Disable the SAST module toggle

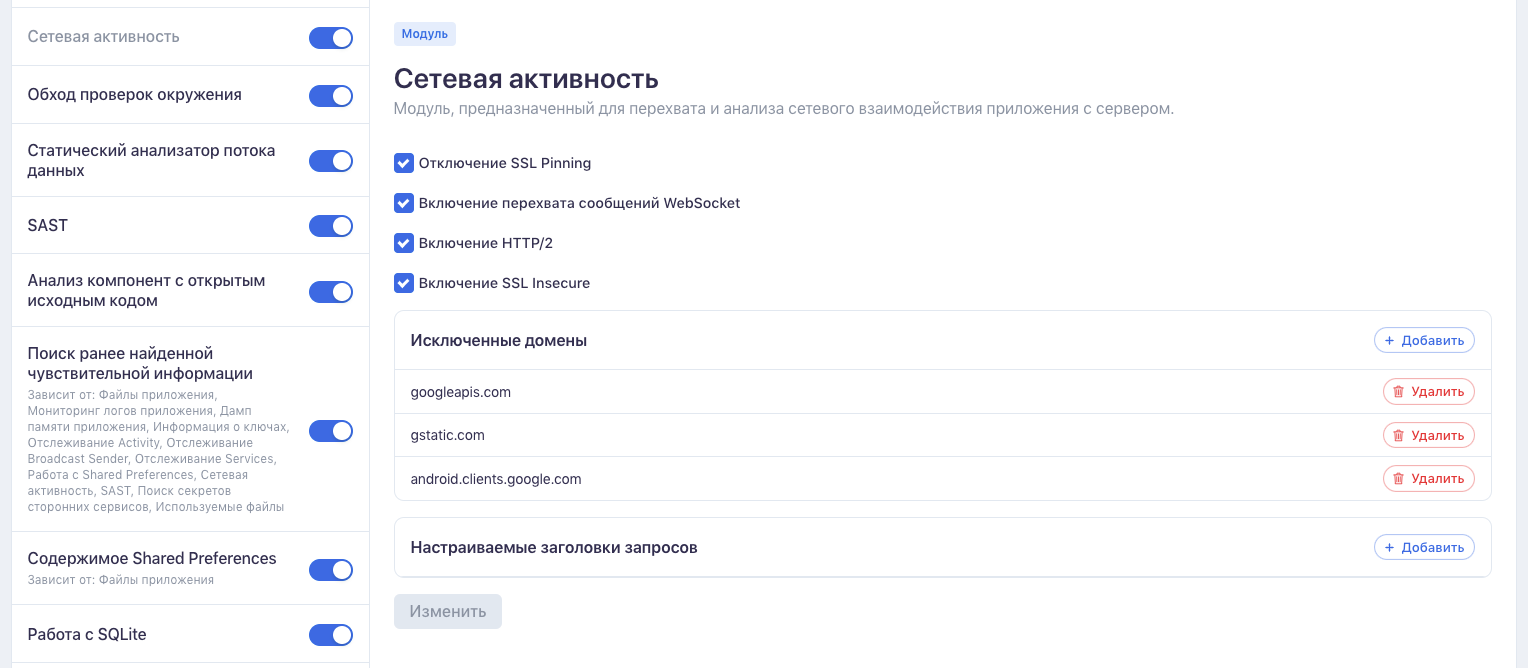331,226
